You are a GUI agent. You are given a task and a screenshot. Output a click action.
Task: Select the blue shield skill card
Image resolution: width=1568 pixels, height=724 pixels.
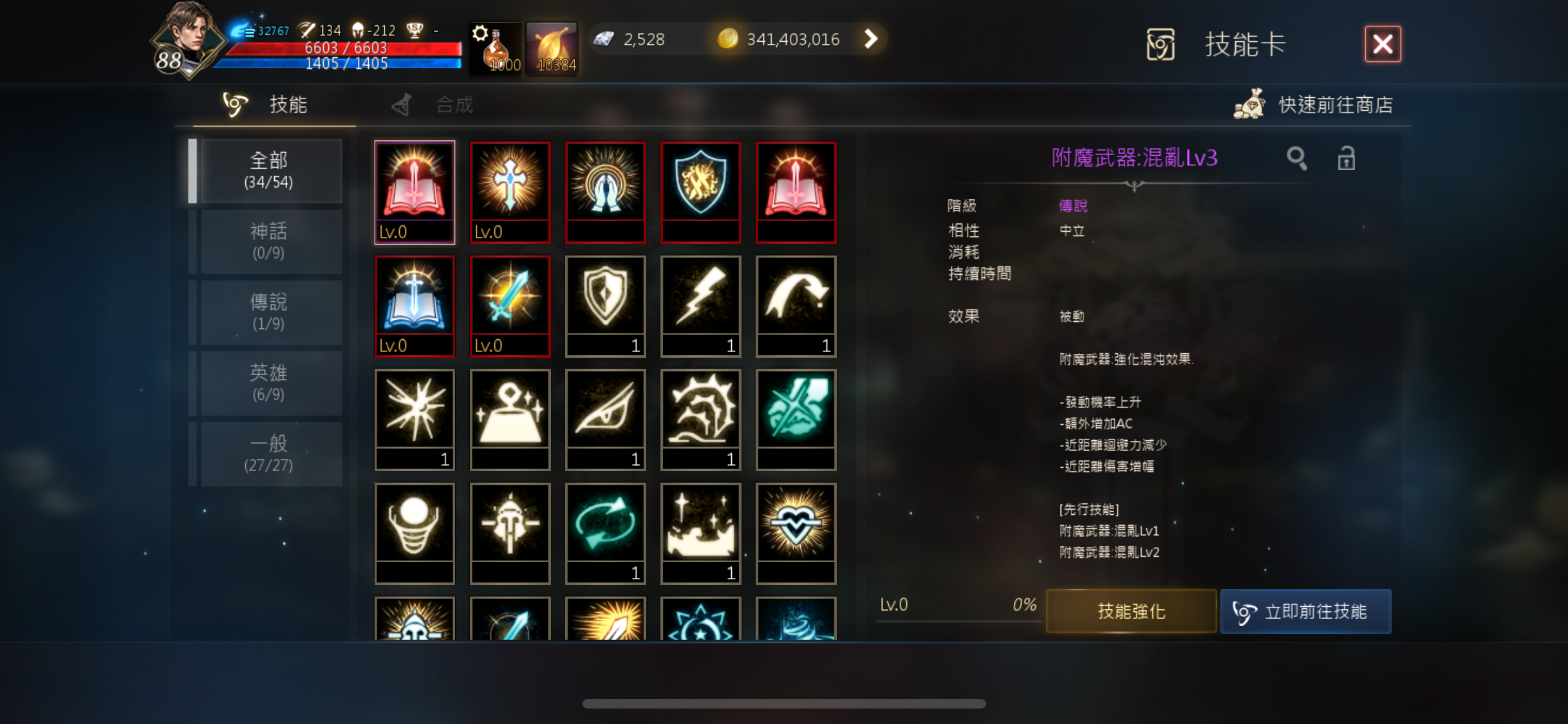[700, 192]
